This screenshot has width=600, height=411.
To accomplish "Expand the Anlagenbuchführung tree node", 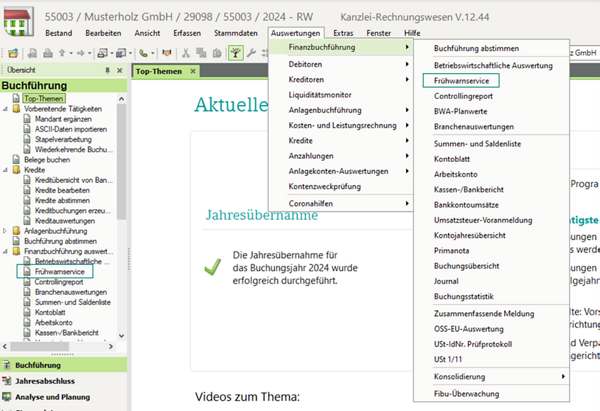I will 5,231.
